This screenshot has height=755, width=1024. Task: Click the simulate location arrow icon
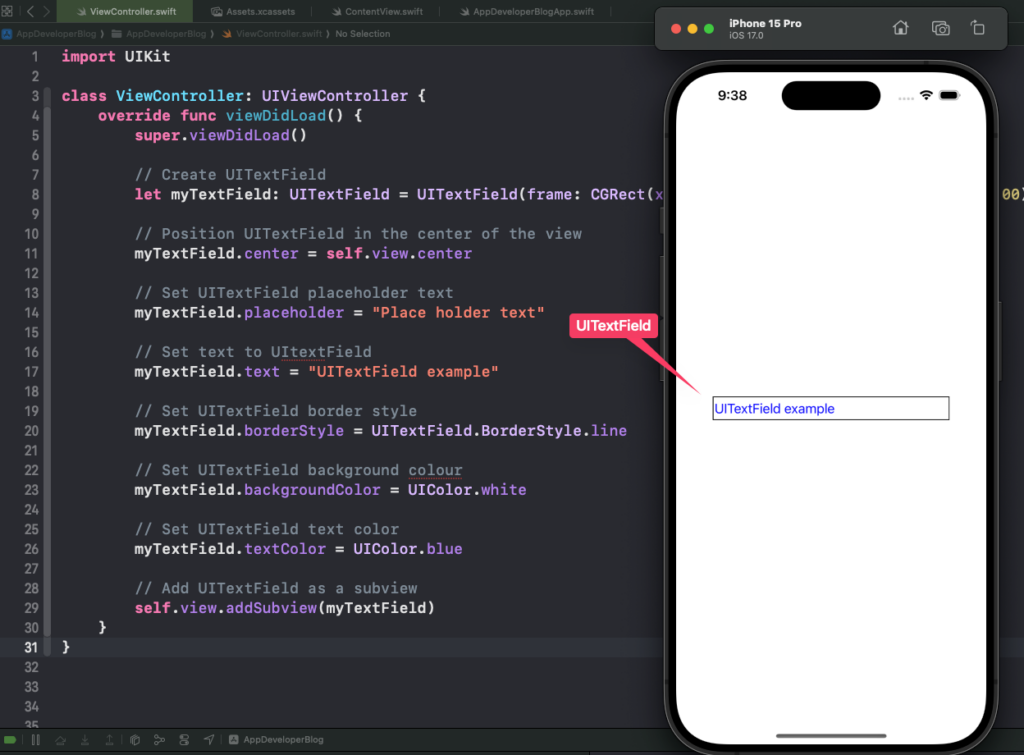pyautogui.click(x=207, y=741)
